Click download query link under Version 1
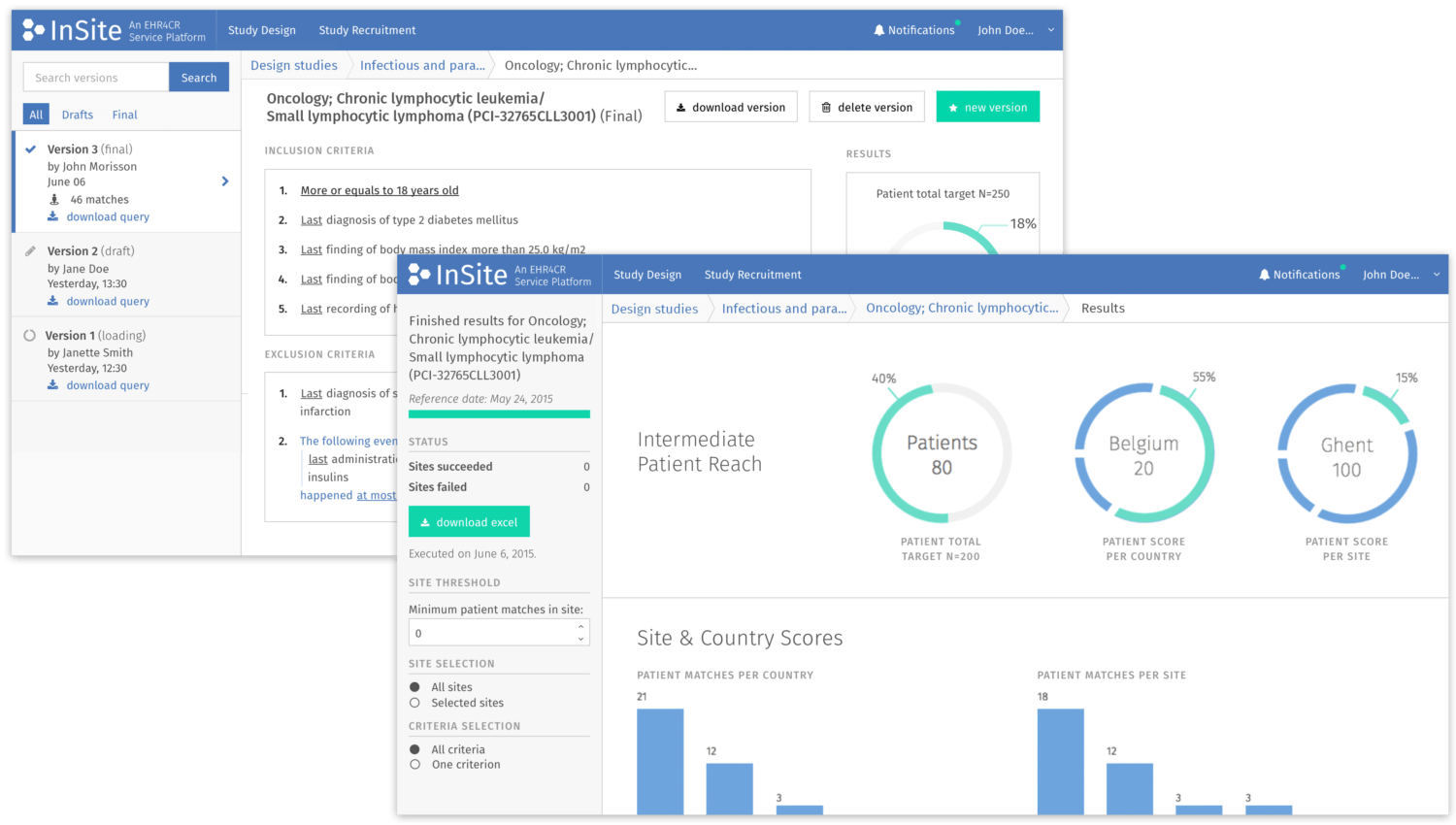 click(98, 385)
